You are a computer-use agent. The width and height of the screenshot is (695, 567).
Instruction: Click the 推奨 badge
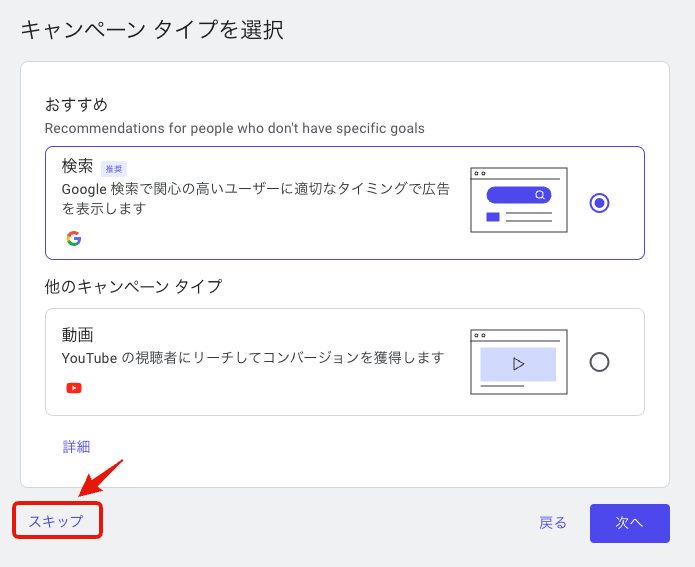point(114,169)
